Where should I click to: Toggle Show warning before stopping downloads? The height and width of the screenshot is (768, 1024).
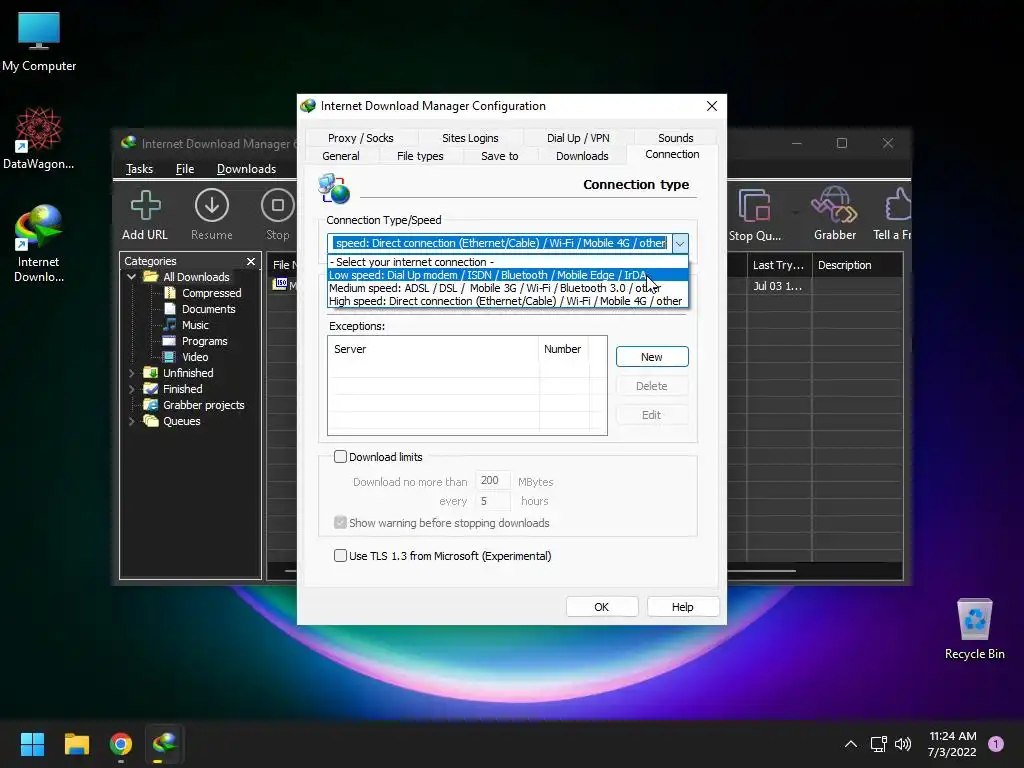pos(340,522)
